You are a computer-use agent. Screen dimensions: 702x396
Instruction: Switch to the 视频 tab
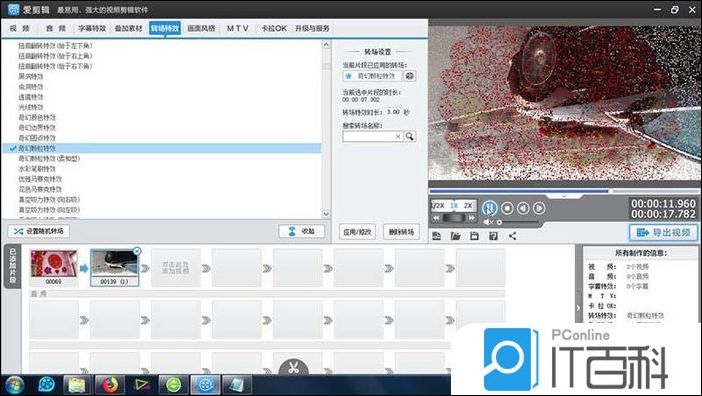click(20, 28)
